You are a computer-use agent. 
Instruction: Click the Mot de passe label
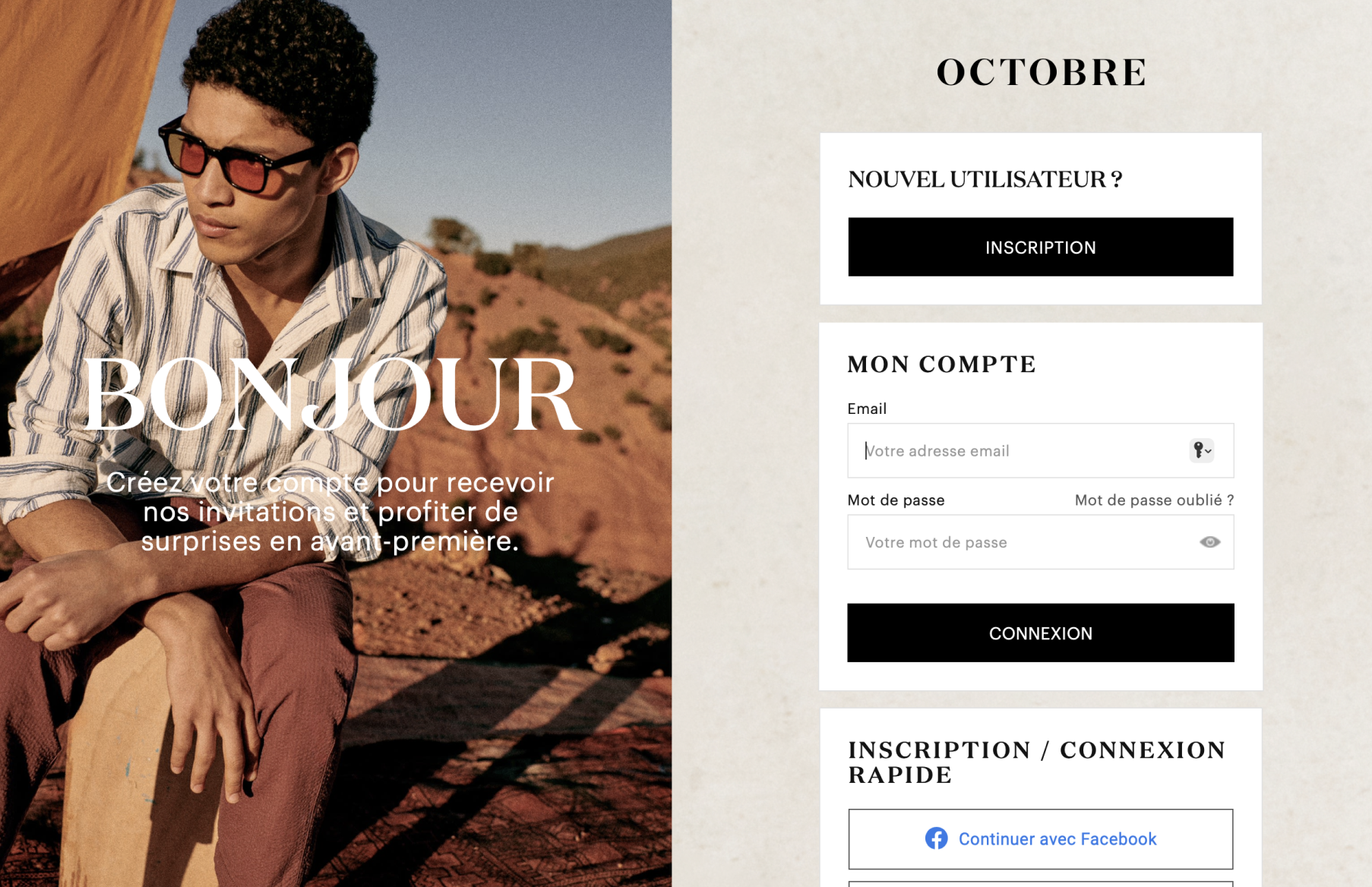(896, 500)
